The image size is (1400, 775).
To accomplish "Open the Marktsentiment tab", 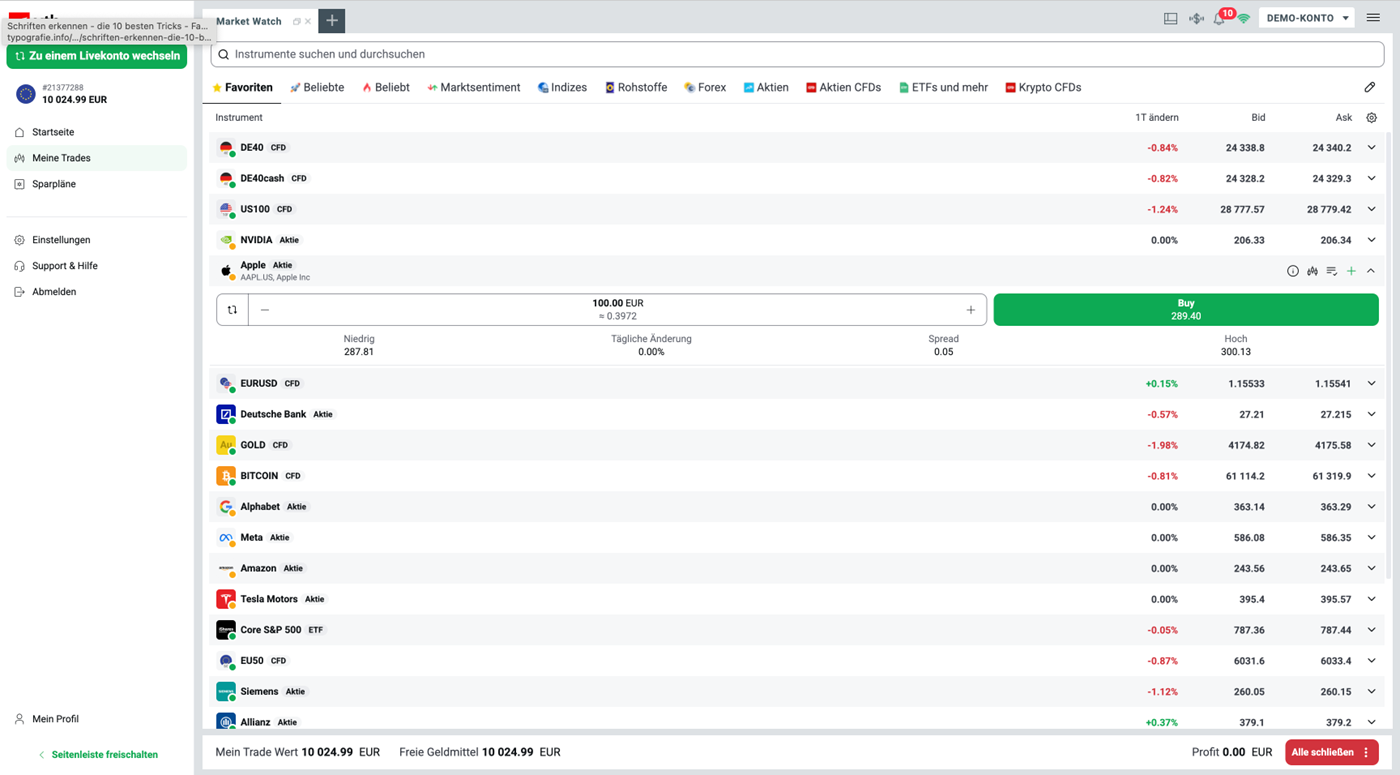I will [474, 88].
